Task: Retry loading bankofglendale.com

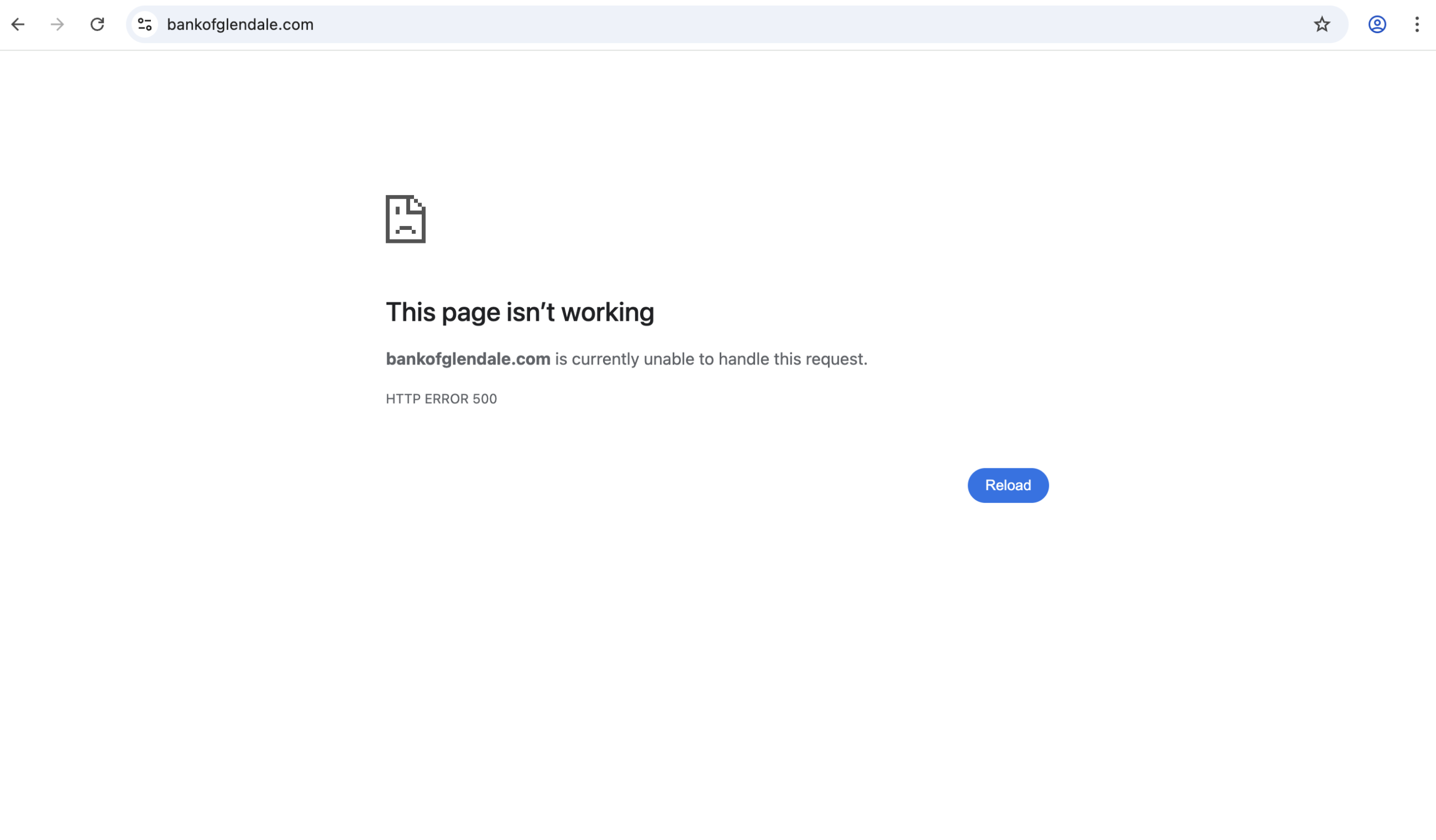Action: (x=1007, y=485)
